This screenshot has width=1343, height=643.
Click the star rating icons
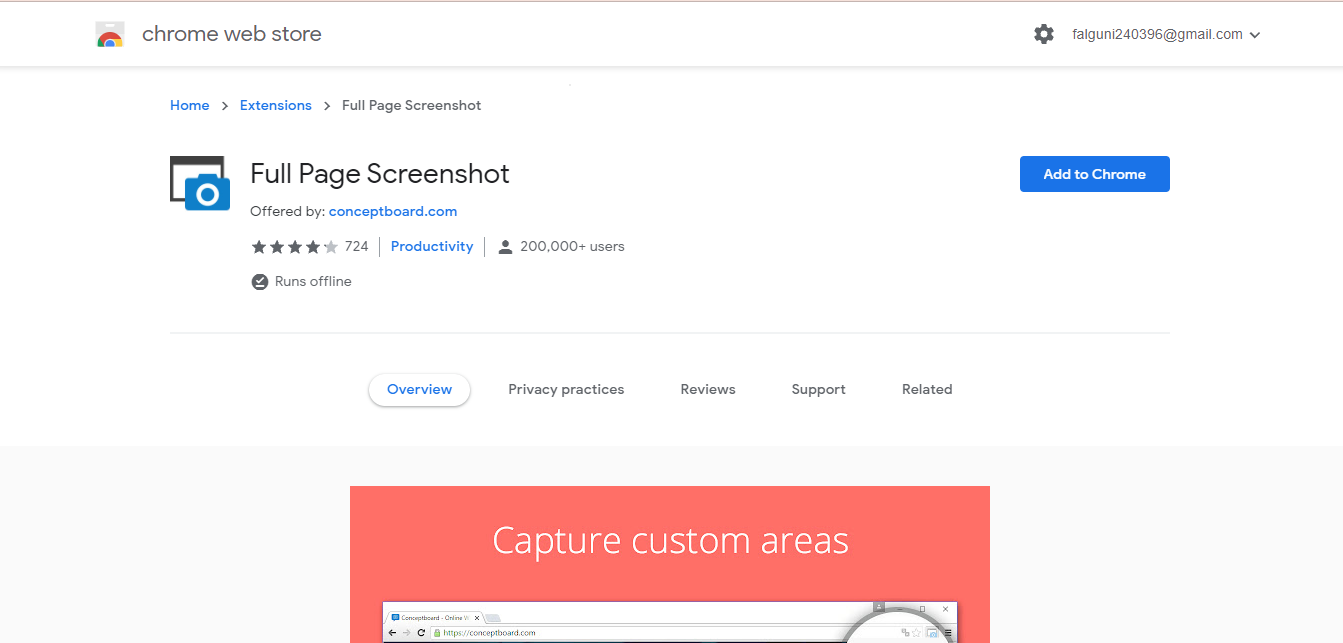[x=294, y=247]
